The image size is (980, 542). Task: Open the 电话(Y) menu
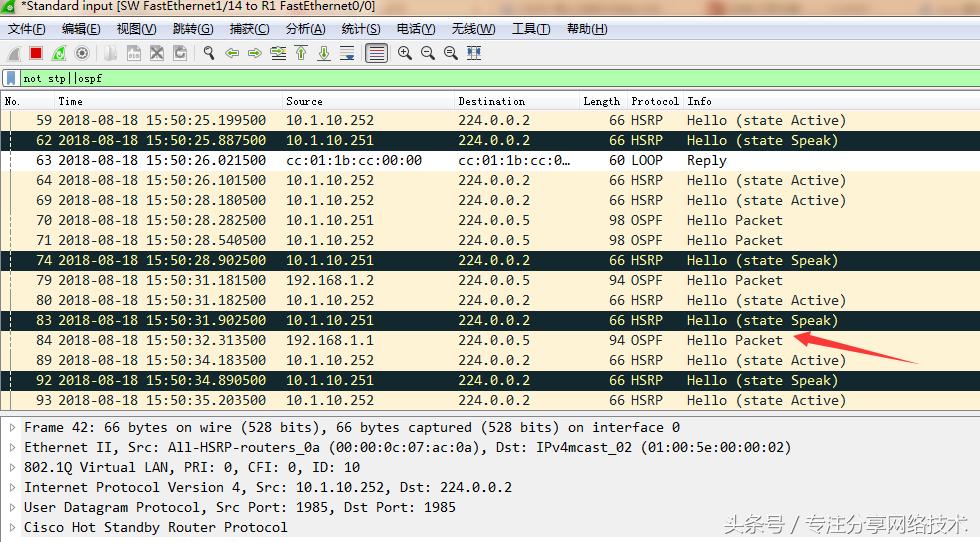(x=416, y=29)
